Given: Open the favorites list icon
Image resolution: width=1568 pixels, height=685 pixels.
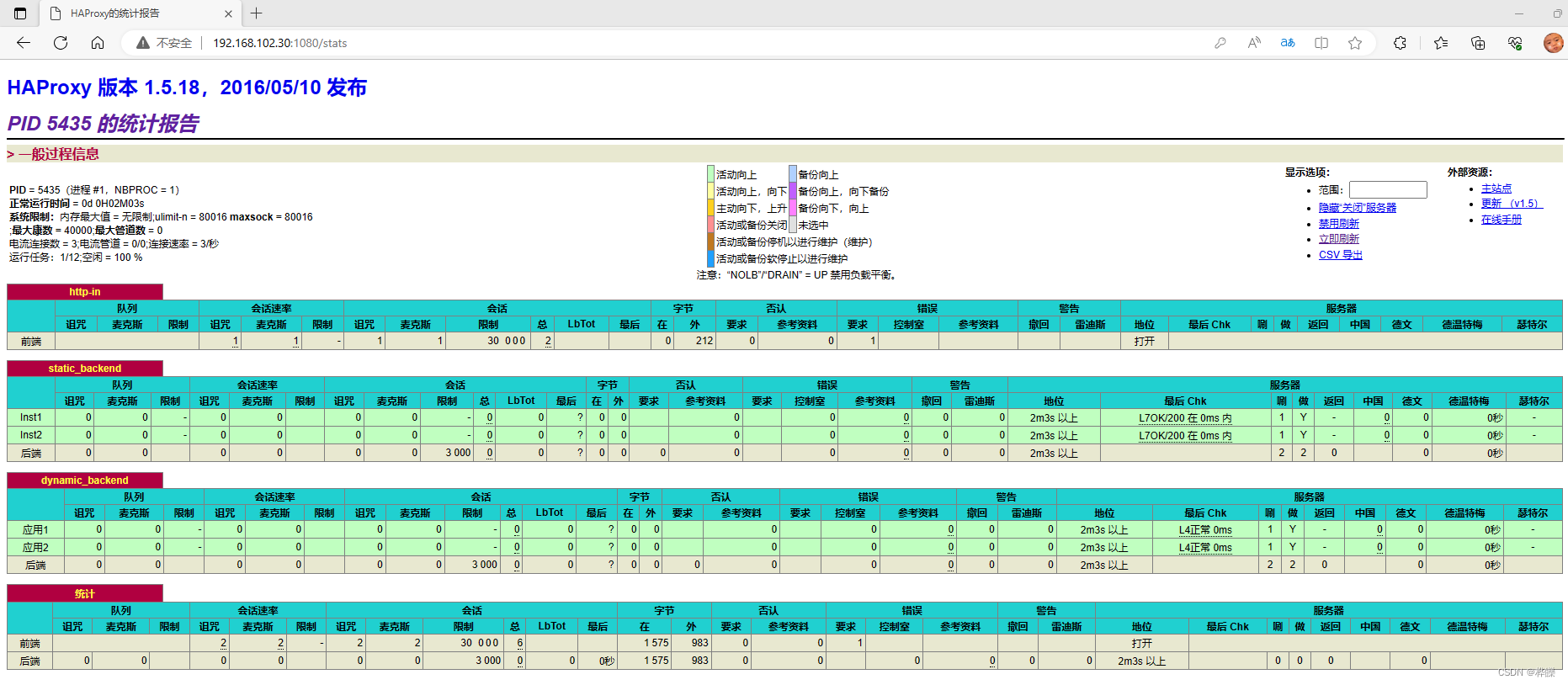Looking at the screenshot, I should point(1441,43).
